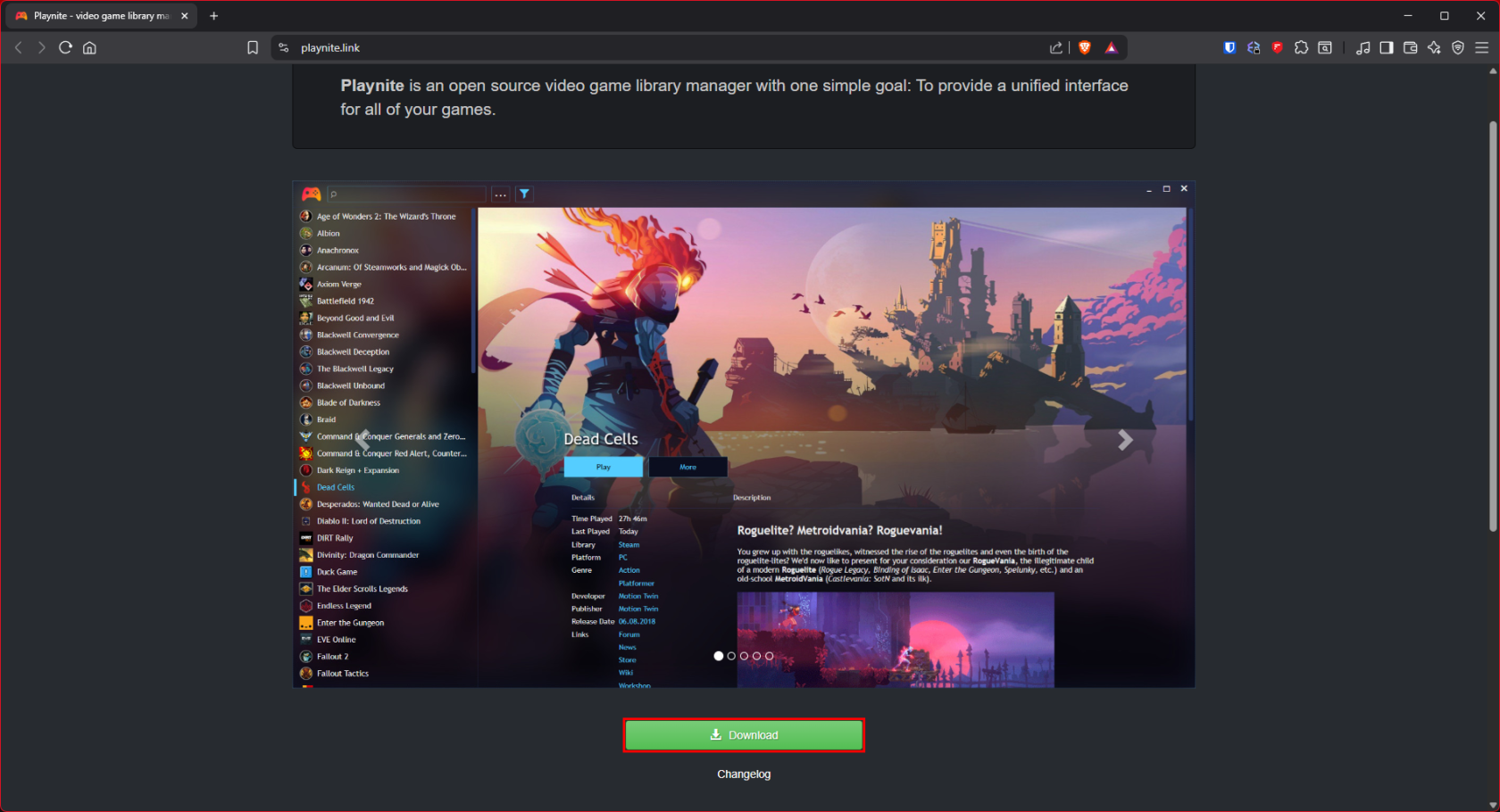Click the green Download button
The width and height of the screenshot is (1500, 812).
(744, 734)
